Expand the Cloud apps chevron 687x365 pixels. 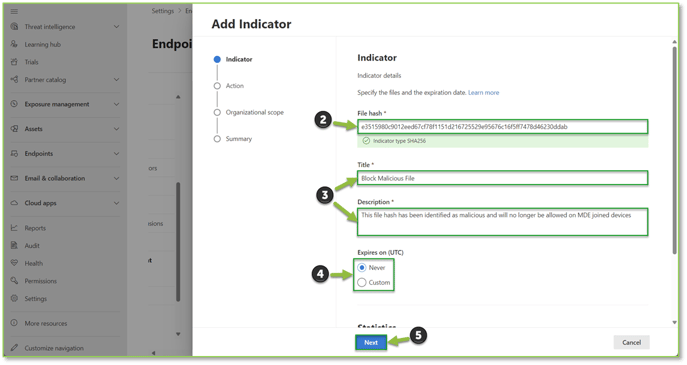(117, 203)
